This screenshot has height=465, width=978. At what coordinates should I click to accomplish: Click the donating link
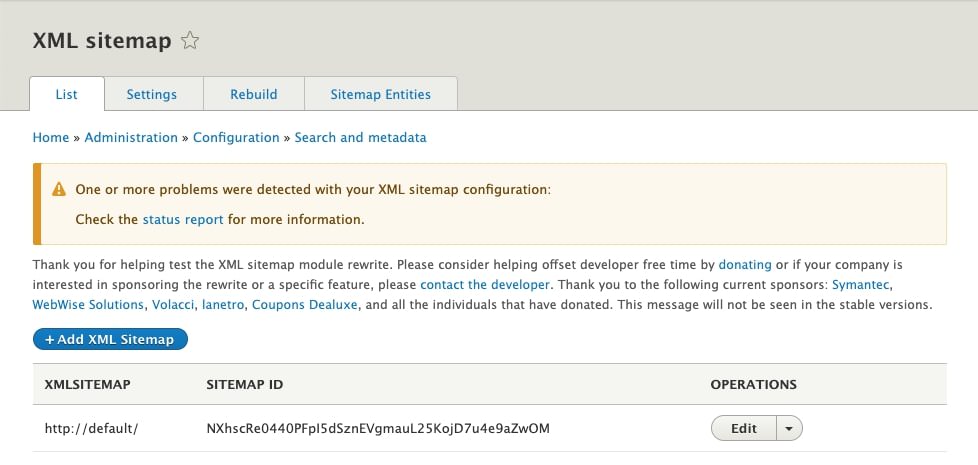pos(745,265)
